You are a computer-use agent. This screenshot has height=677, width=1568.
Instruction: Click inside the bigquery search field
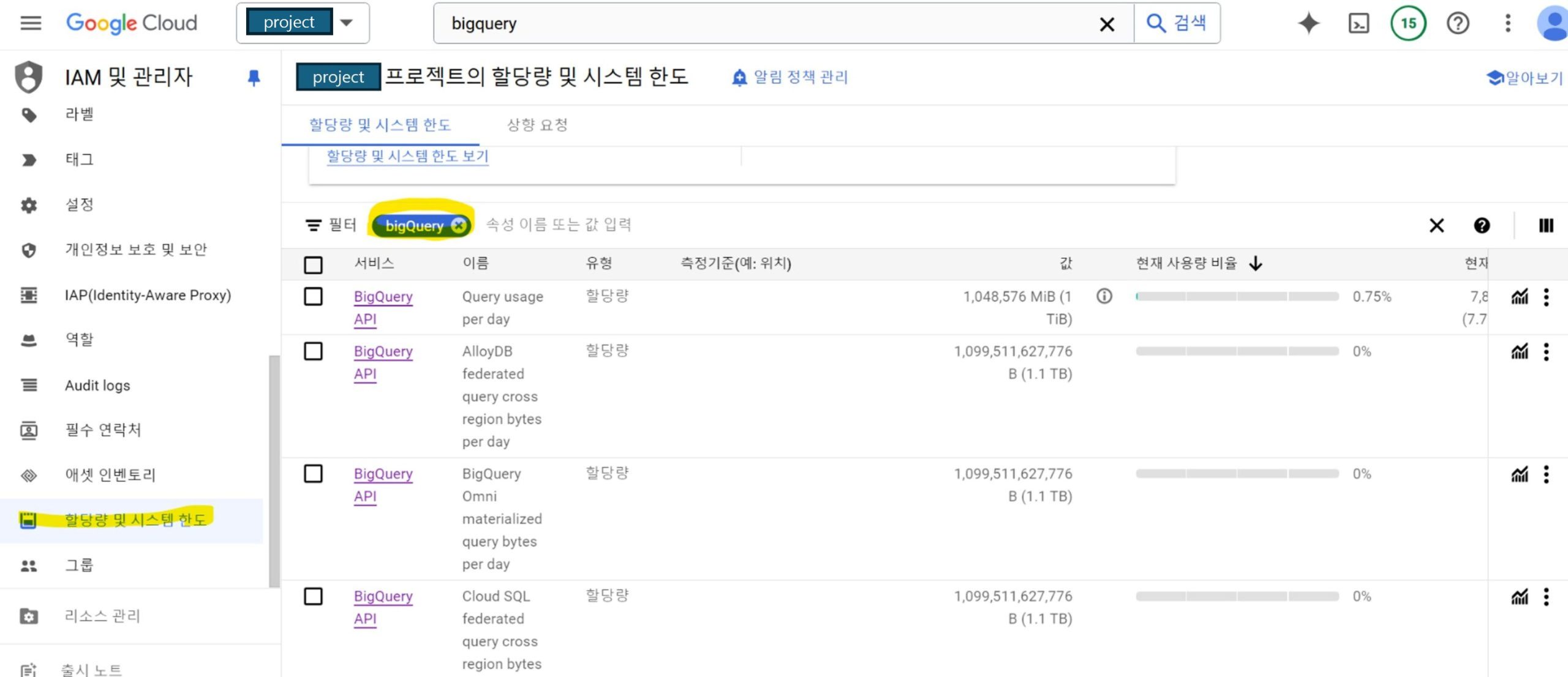coord(766,23)
